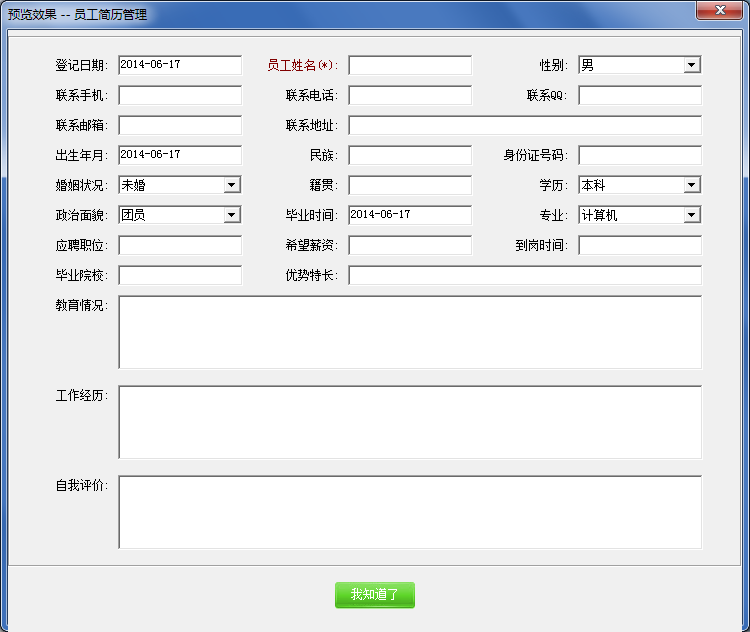Screen dimensions: 750x632
Task: Focus the 教育情况 multiline text area
Action: click(x=410, y=332)
